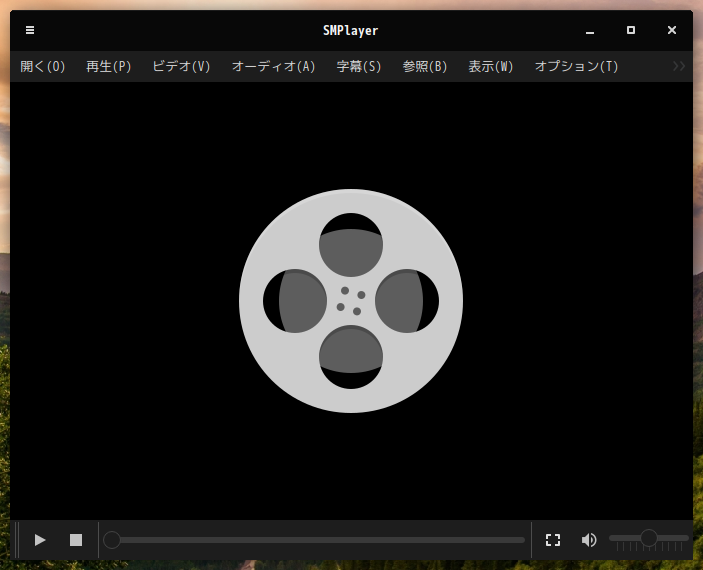Open the 表示(W) menu
The width and height of the screenshot is (703, 570).
coord(490,66)
